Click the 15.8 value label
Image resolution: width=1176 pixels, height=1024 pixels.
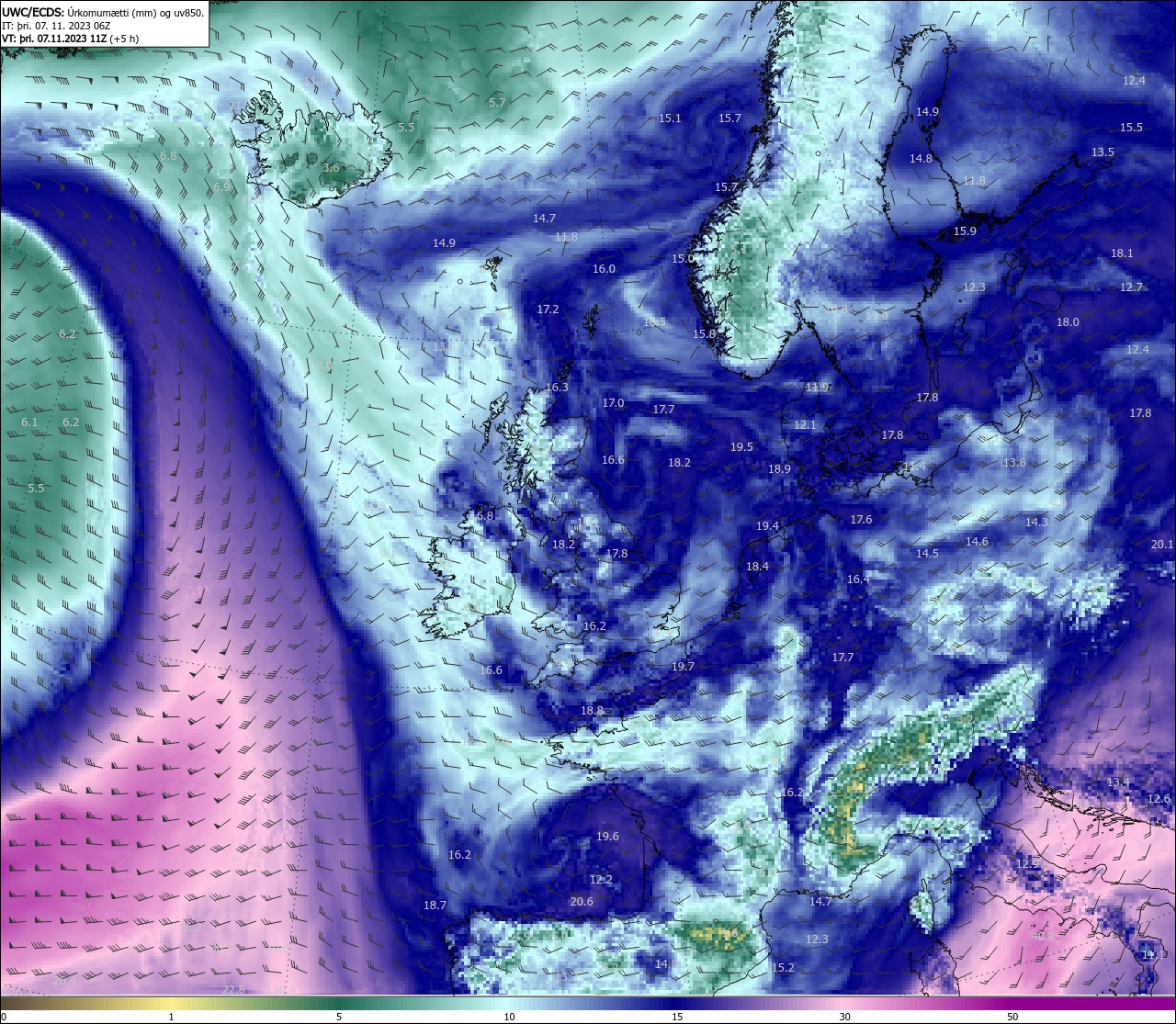tap(704, 334)
